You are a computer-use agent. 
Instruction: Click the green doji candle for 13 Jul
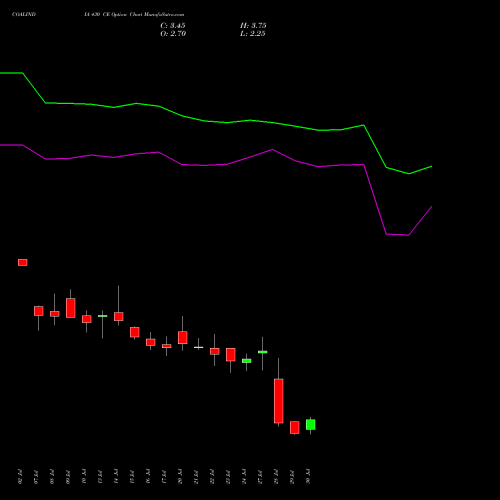click(x=103, y=316)
